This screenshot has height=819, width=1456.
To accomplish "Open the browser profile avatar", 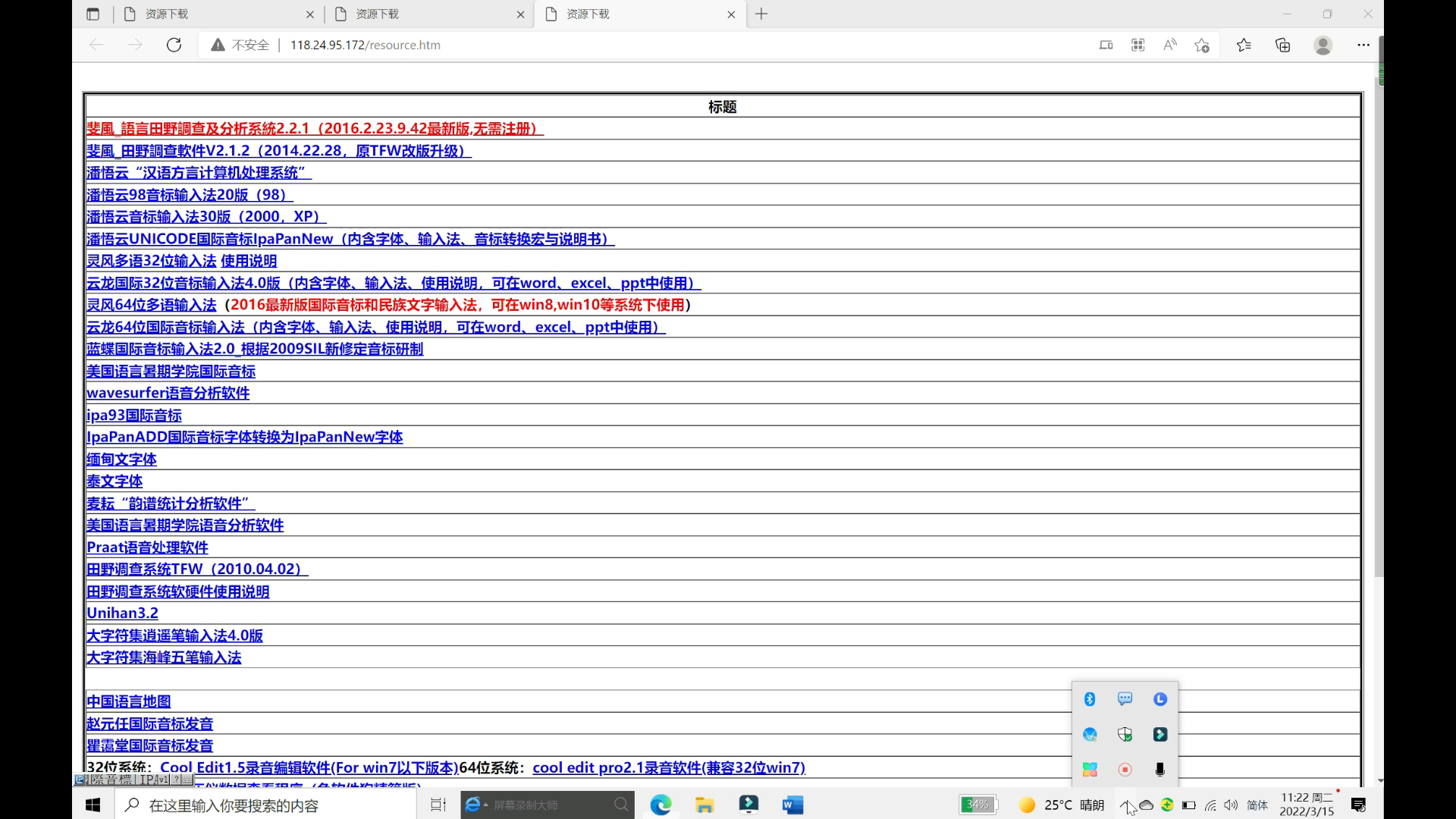I will coord(1323,45).
